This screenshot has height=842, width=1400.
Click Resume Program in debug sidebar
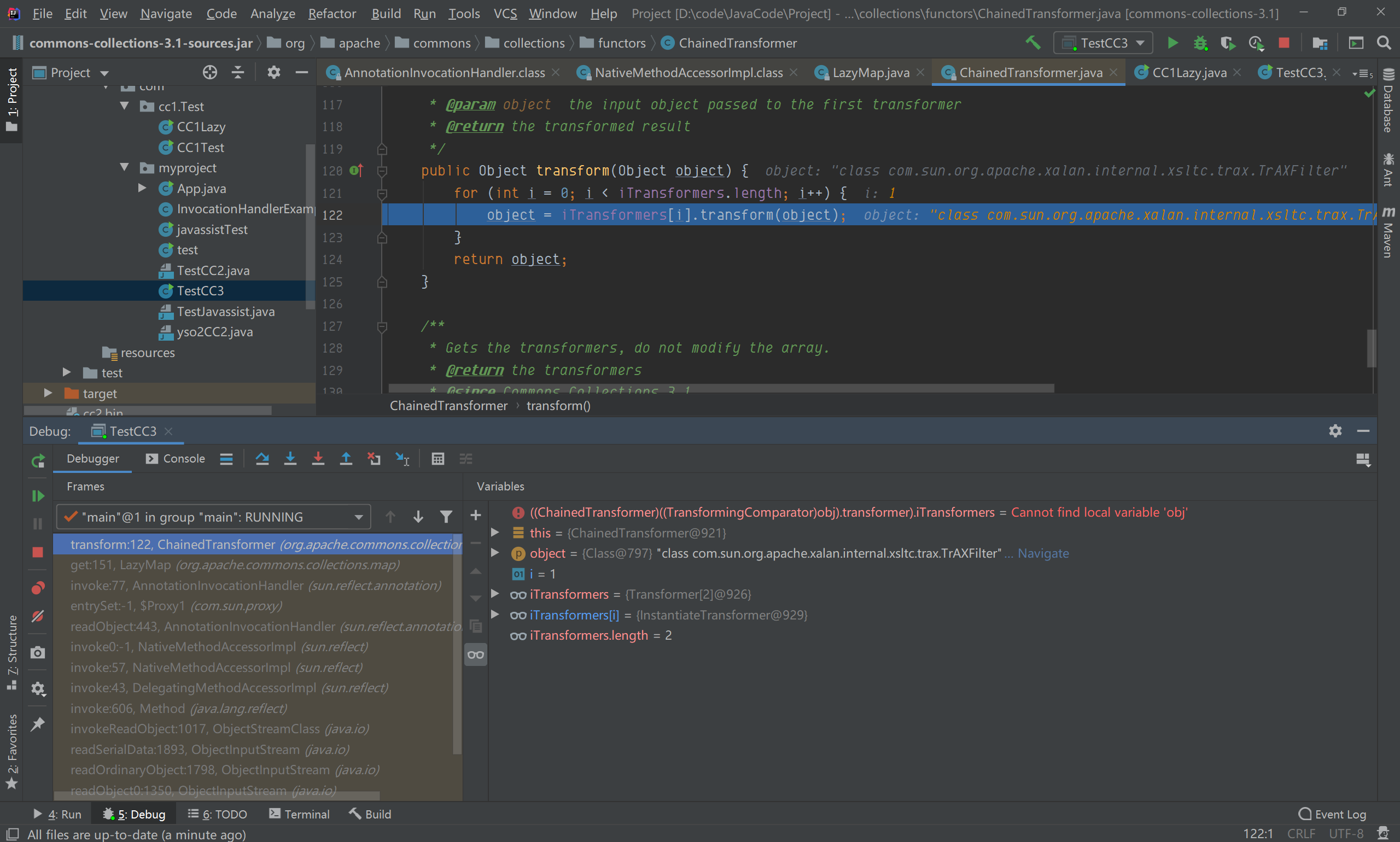37,496
